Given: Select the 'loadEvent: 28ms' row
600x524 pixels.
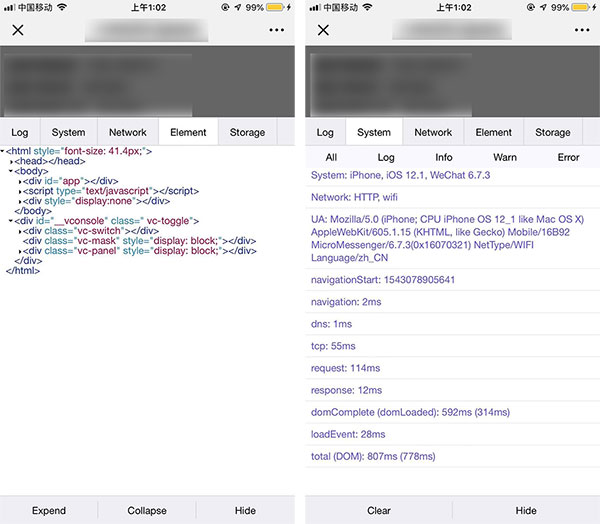Looking at the screenshot, I should pos(453,434).
